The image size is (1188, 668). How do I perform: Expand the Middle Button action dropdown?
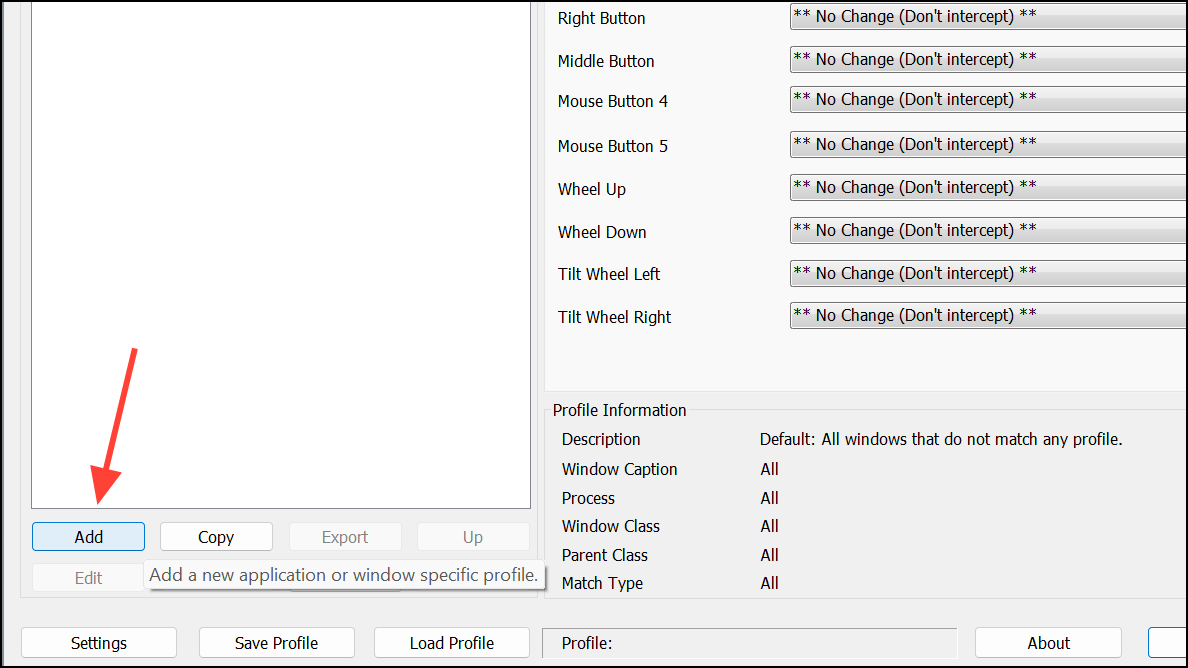pyautogui.click(x=988, y=60)
